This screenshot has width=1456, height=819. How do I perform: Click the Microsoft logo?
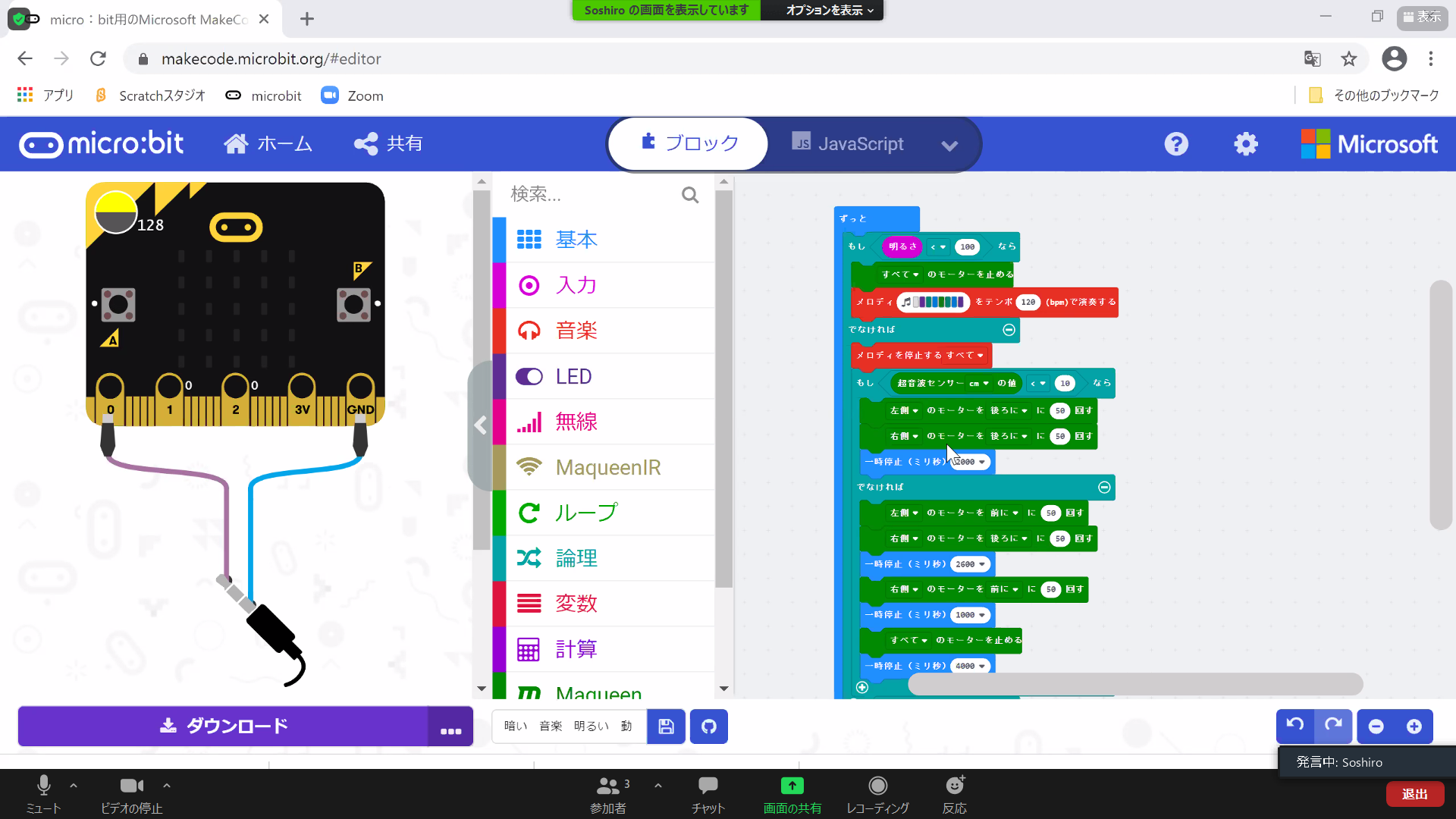tap(1369, 144)
